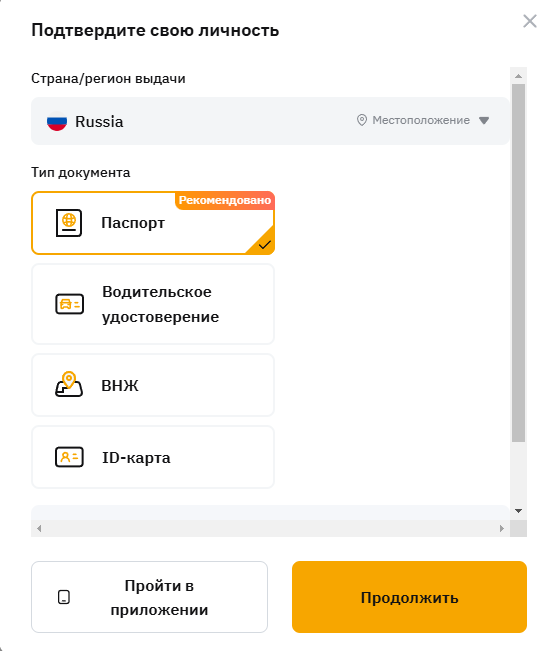Click the Продолжить button
553x651 pixels.
[409, 597]
